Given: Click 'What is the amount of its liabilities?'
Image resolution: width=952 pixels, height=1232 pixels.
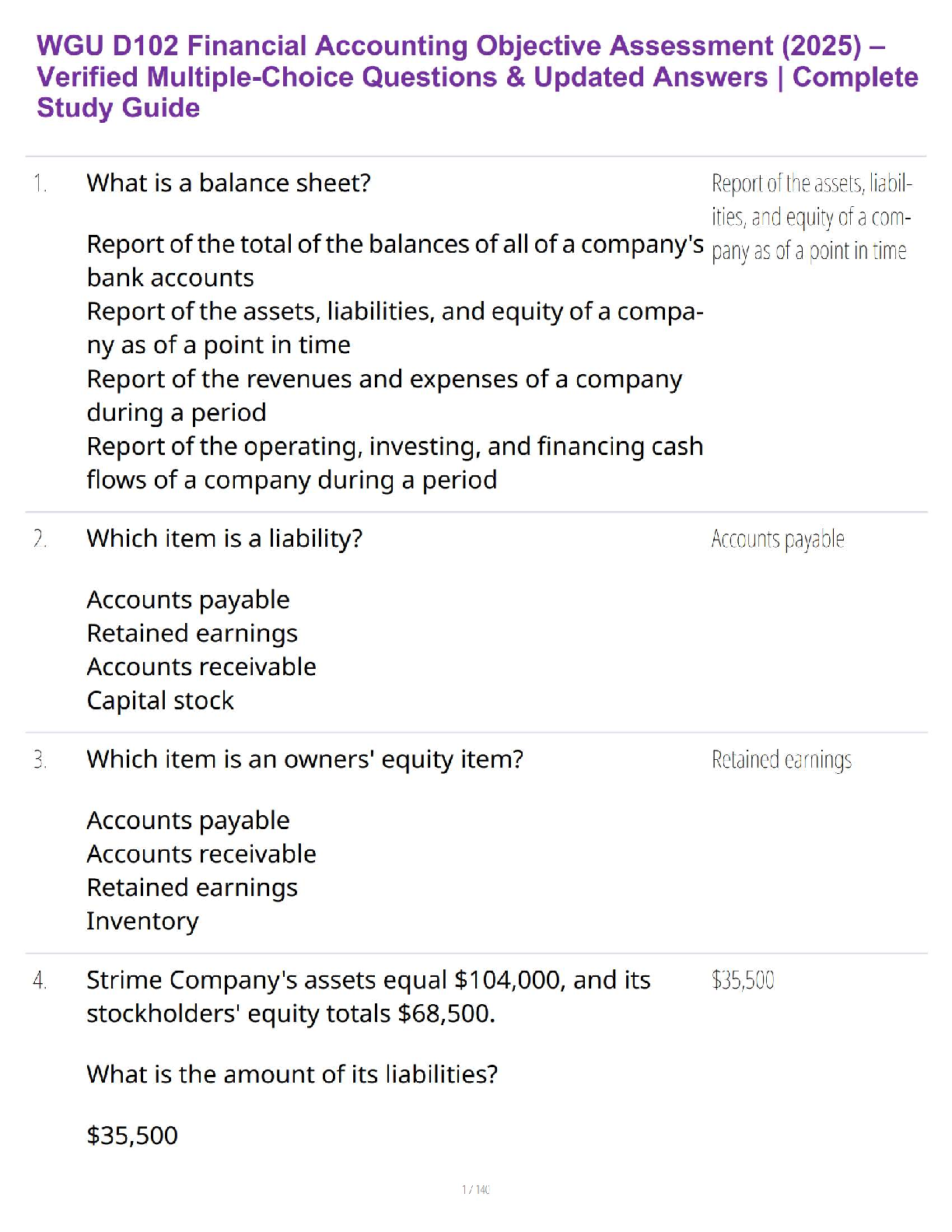Looking at the screenshot, I should (x=292, y=1074).
